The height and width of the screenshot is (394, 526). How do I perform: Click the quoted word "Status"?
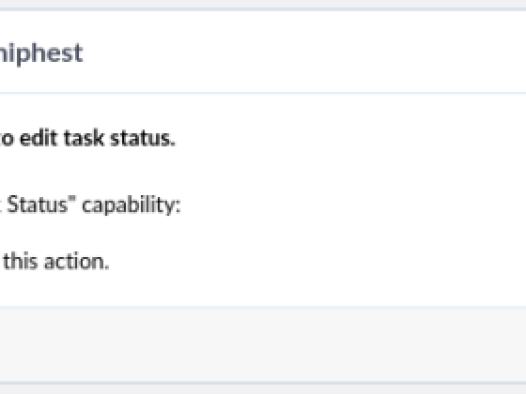point(37,204)
